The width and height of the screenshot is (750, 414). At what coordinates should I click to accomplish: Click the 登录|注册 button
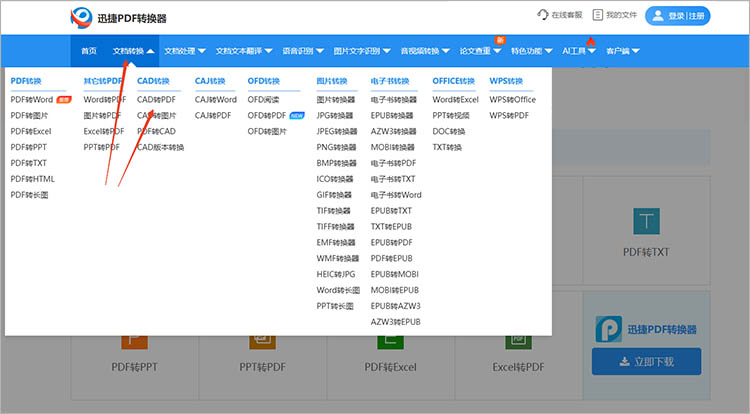point(677,16)
